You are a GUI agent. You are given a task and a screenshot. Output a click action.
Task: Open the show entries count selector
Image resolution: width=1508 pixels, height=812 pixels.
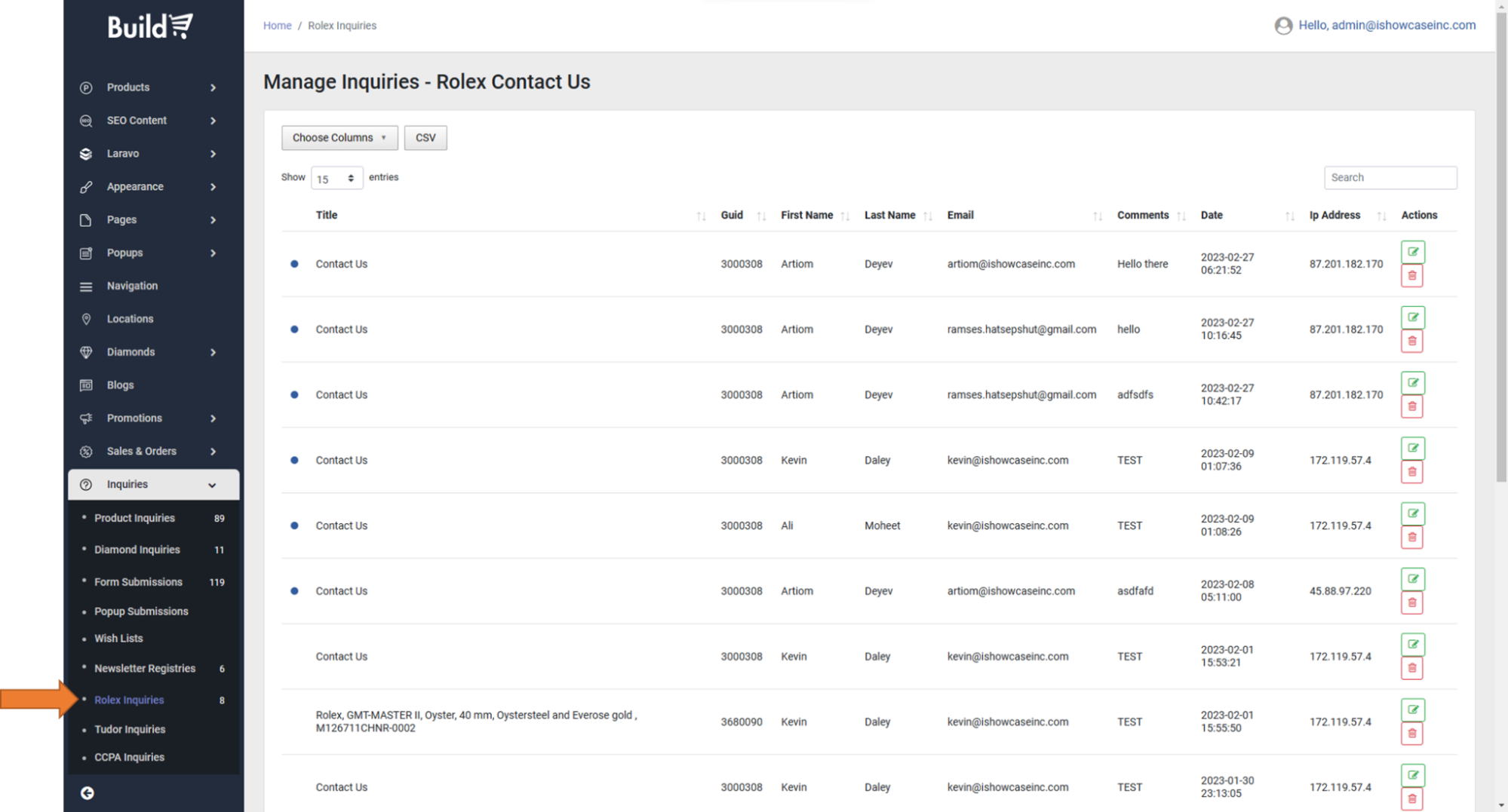point(336,179)
